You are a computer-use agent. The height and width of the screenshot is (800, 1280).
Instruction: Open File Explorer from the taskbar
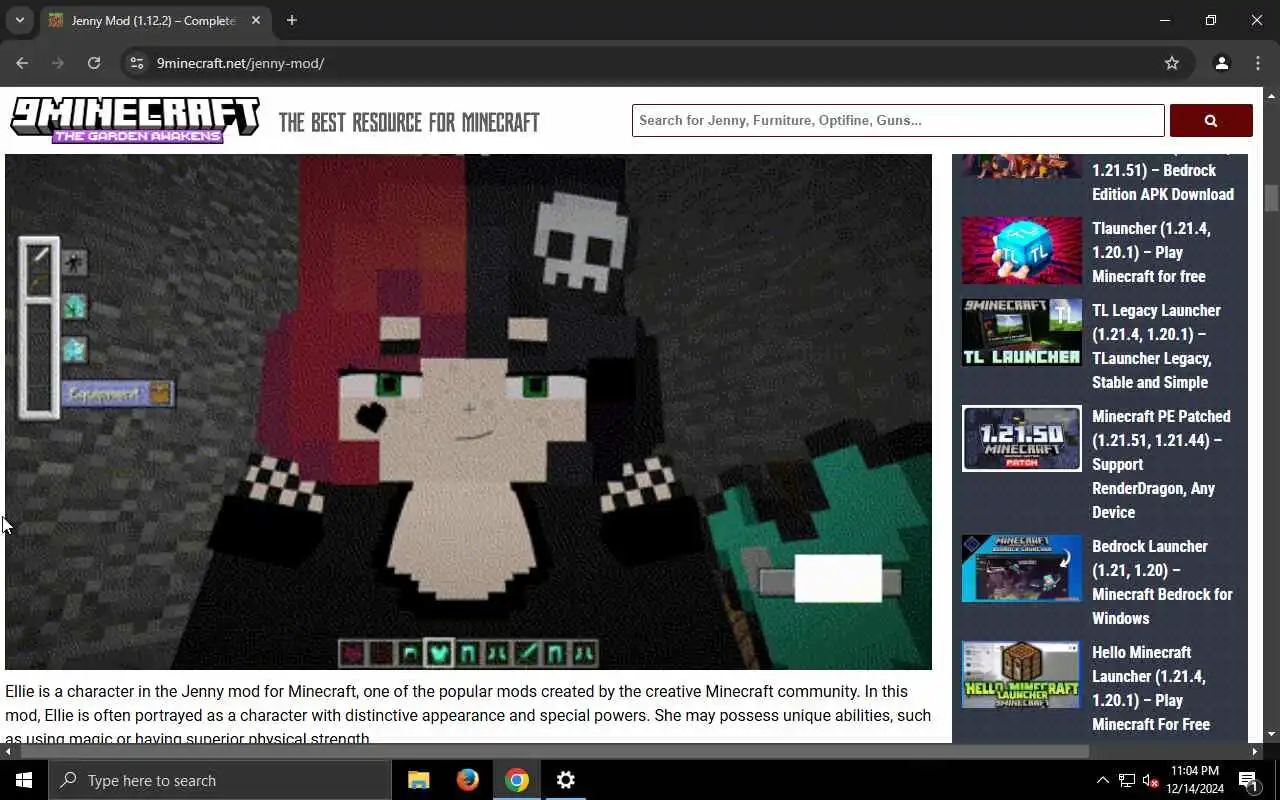click(419, 780)
